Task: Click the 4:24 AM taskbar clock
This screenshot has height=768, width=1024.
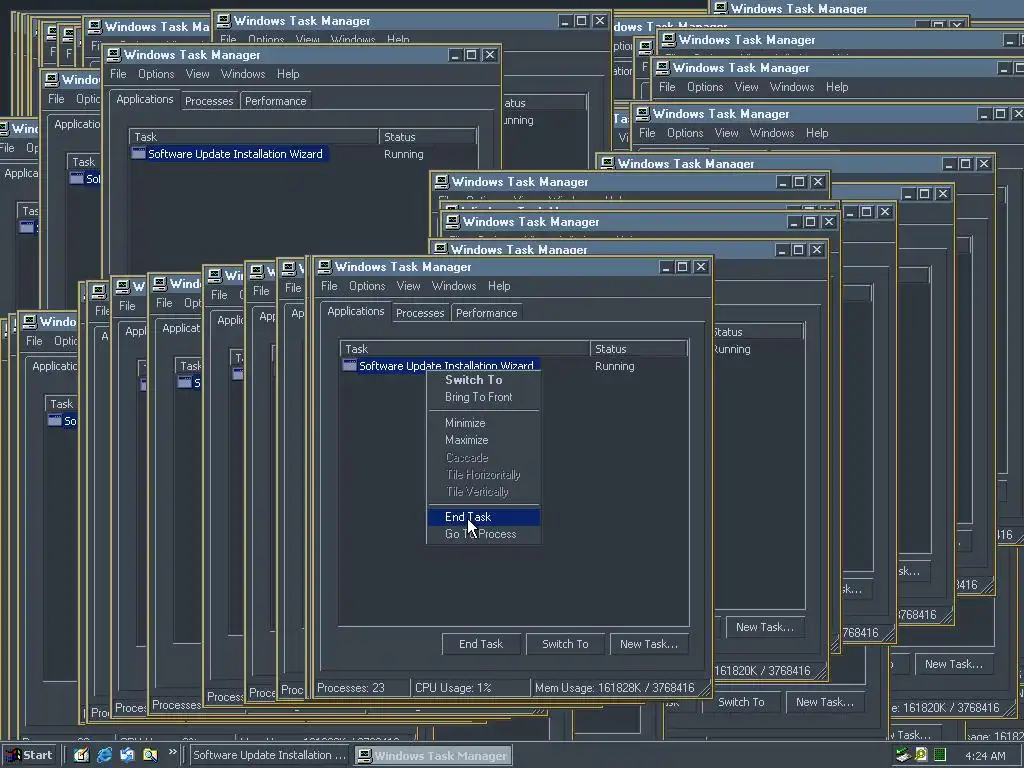Action: (x=985, y=756)
